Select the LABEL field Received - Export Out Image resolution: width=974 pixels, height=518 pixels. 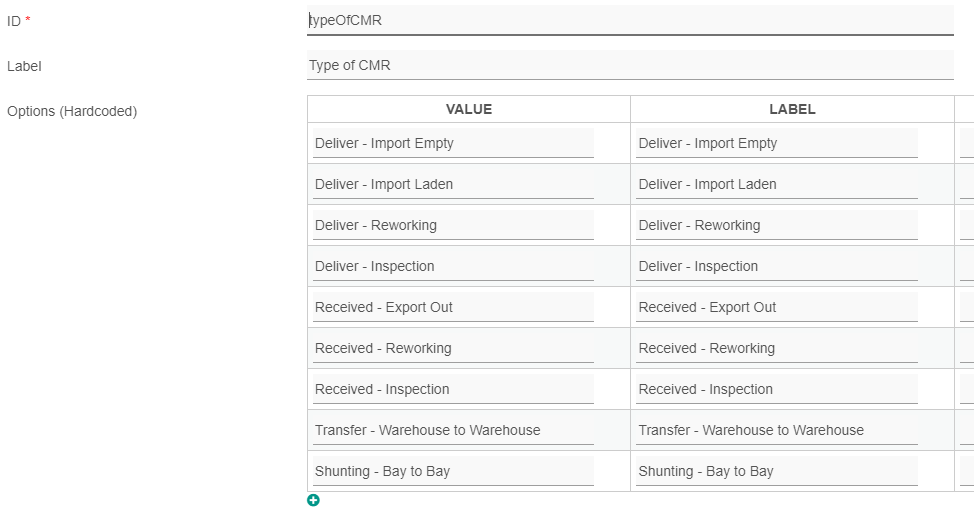point(777,307)
